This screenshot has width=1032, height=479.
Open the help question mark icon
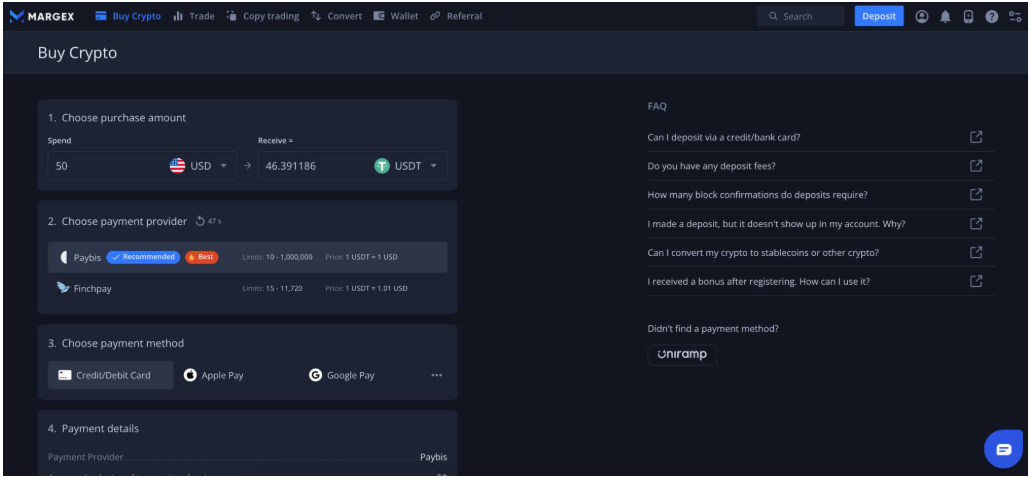pos(992,16)
